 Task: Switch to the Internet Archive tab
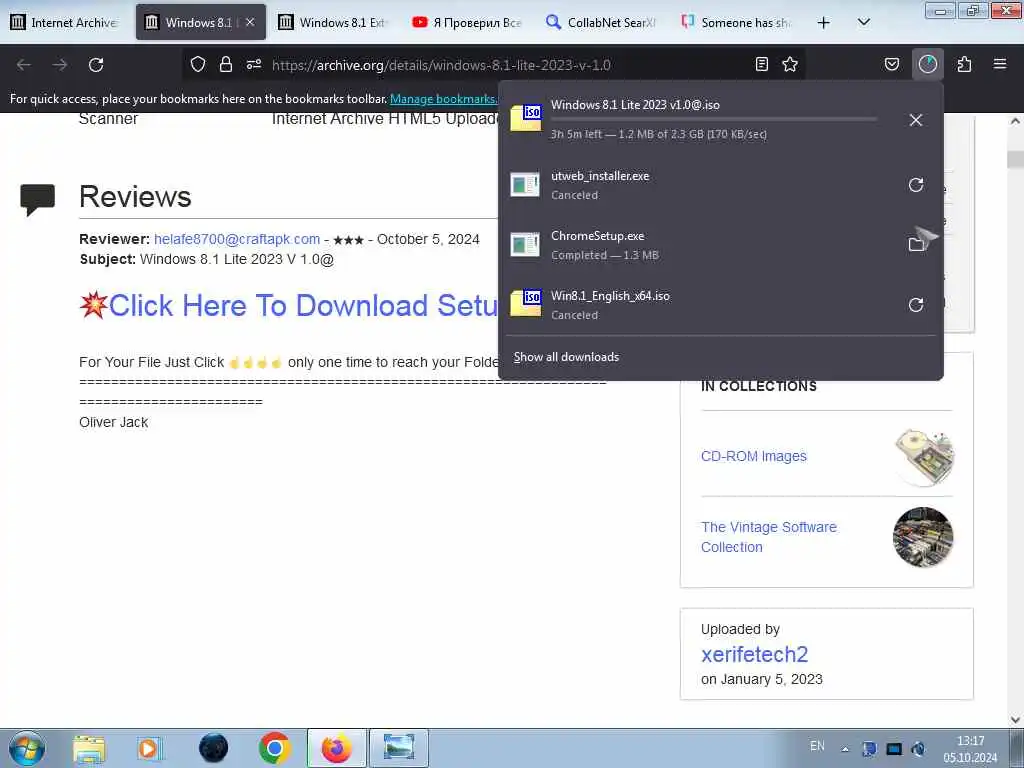coord(65,22)
